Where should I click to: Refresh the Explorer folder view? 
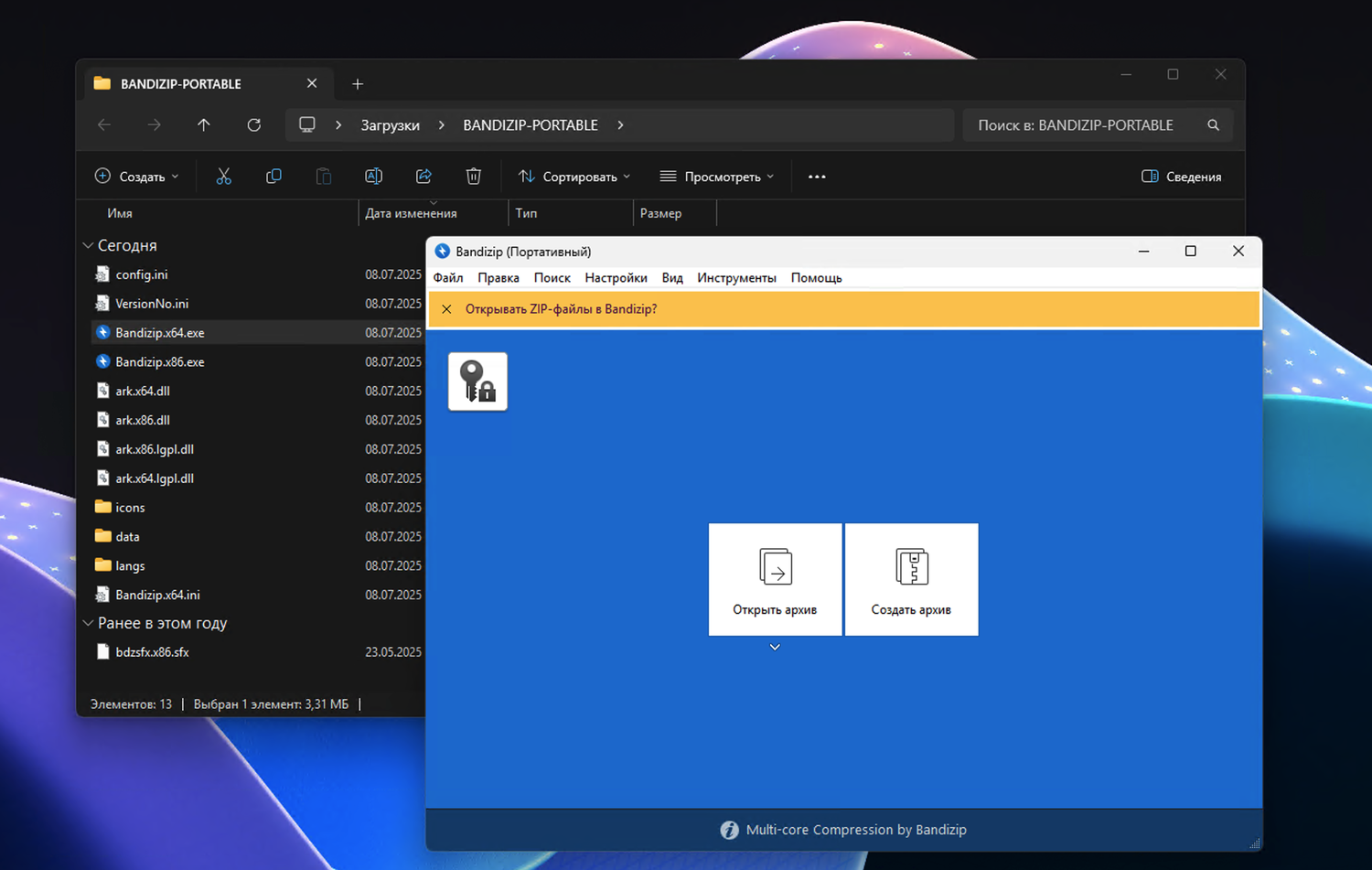pos(254,125)
